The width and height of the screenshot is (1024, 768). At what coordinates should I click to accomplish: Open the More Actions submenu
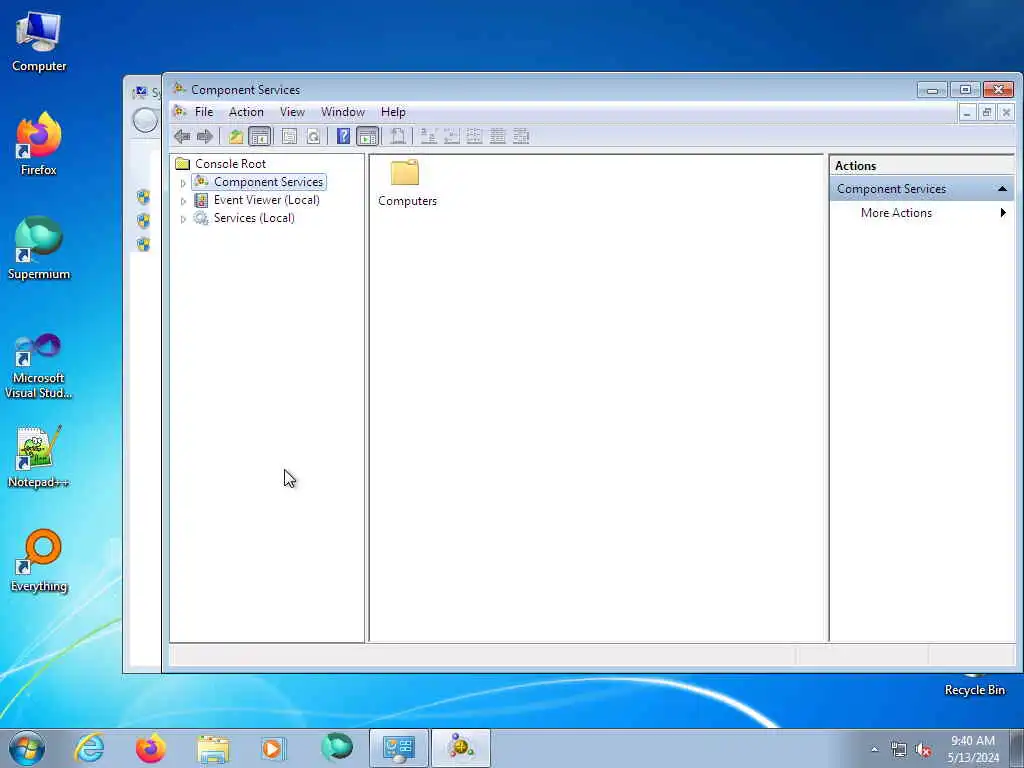click(921, 213)
